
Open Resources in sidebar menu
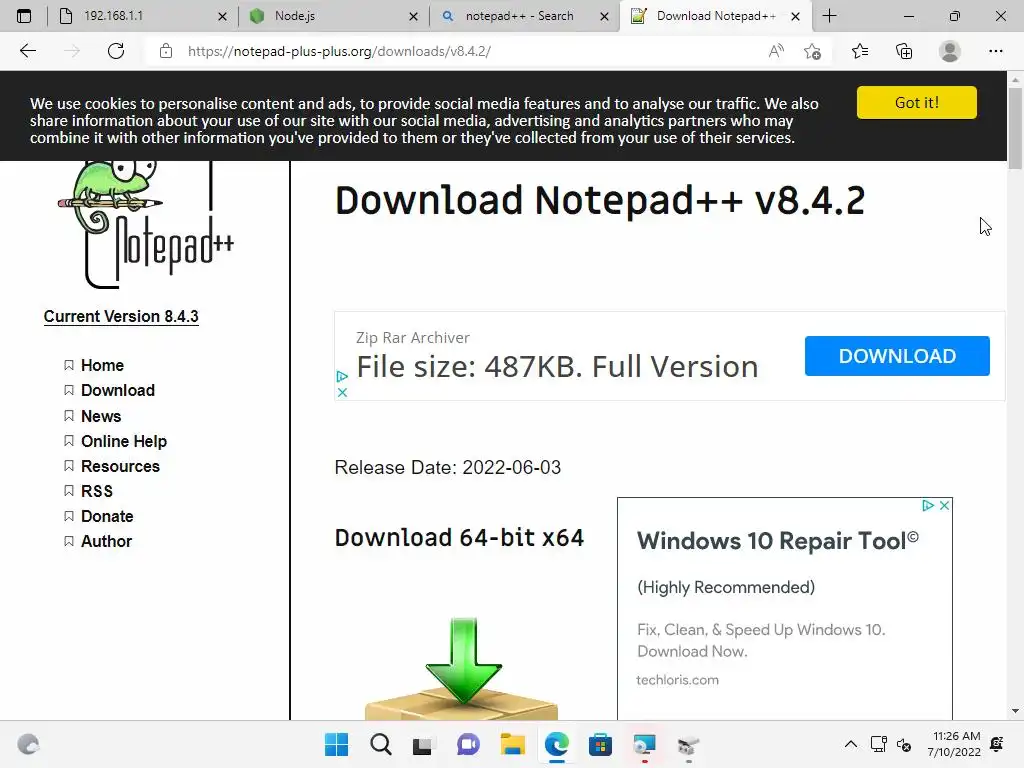tap(120, 466)
